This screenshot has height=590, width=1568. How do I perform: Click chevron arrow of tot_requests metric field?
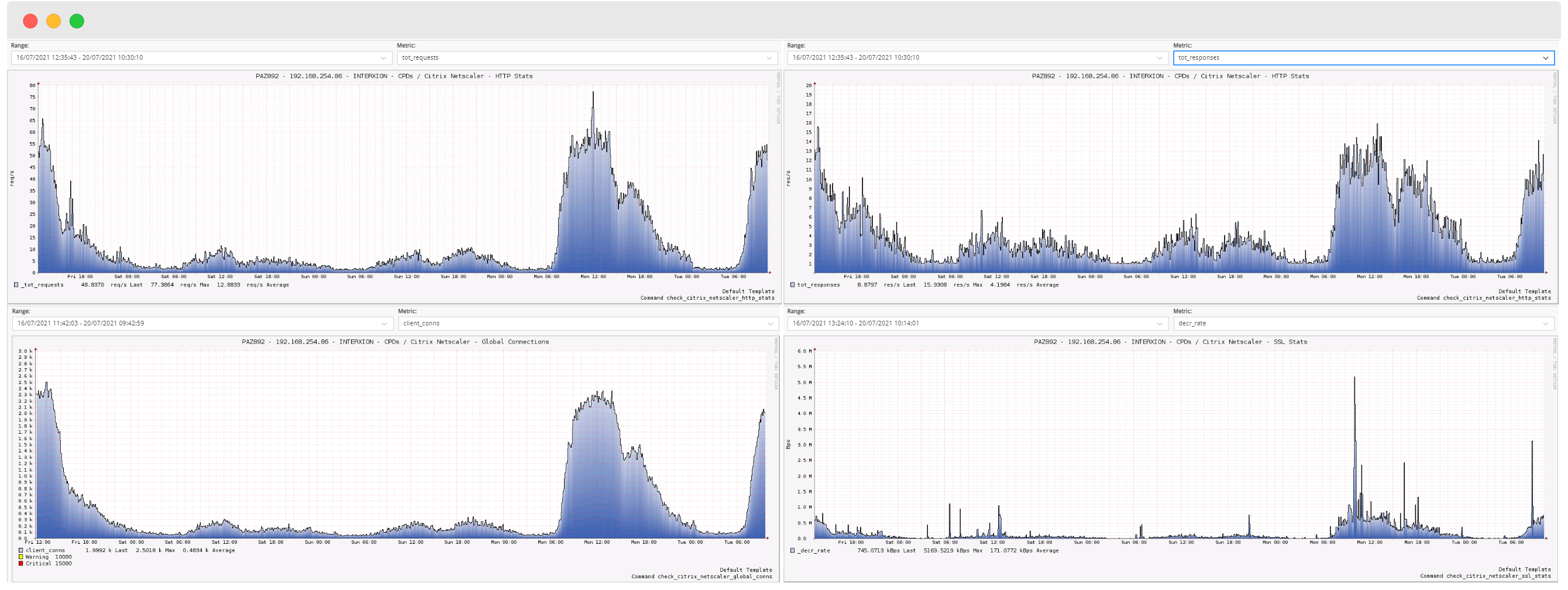tap(769, 58)
